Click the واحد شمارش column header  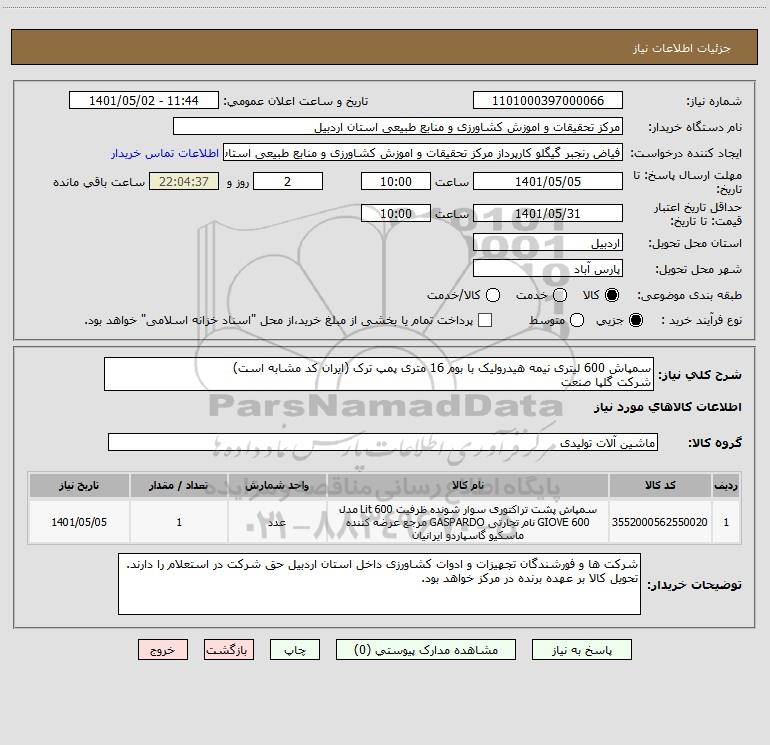coord(277,485)
